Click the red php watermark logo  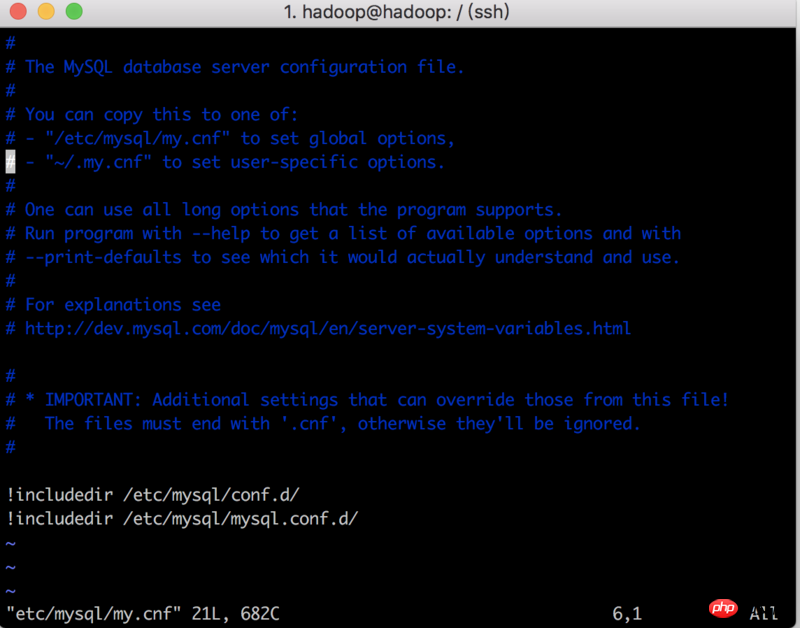[723, 608]
